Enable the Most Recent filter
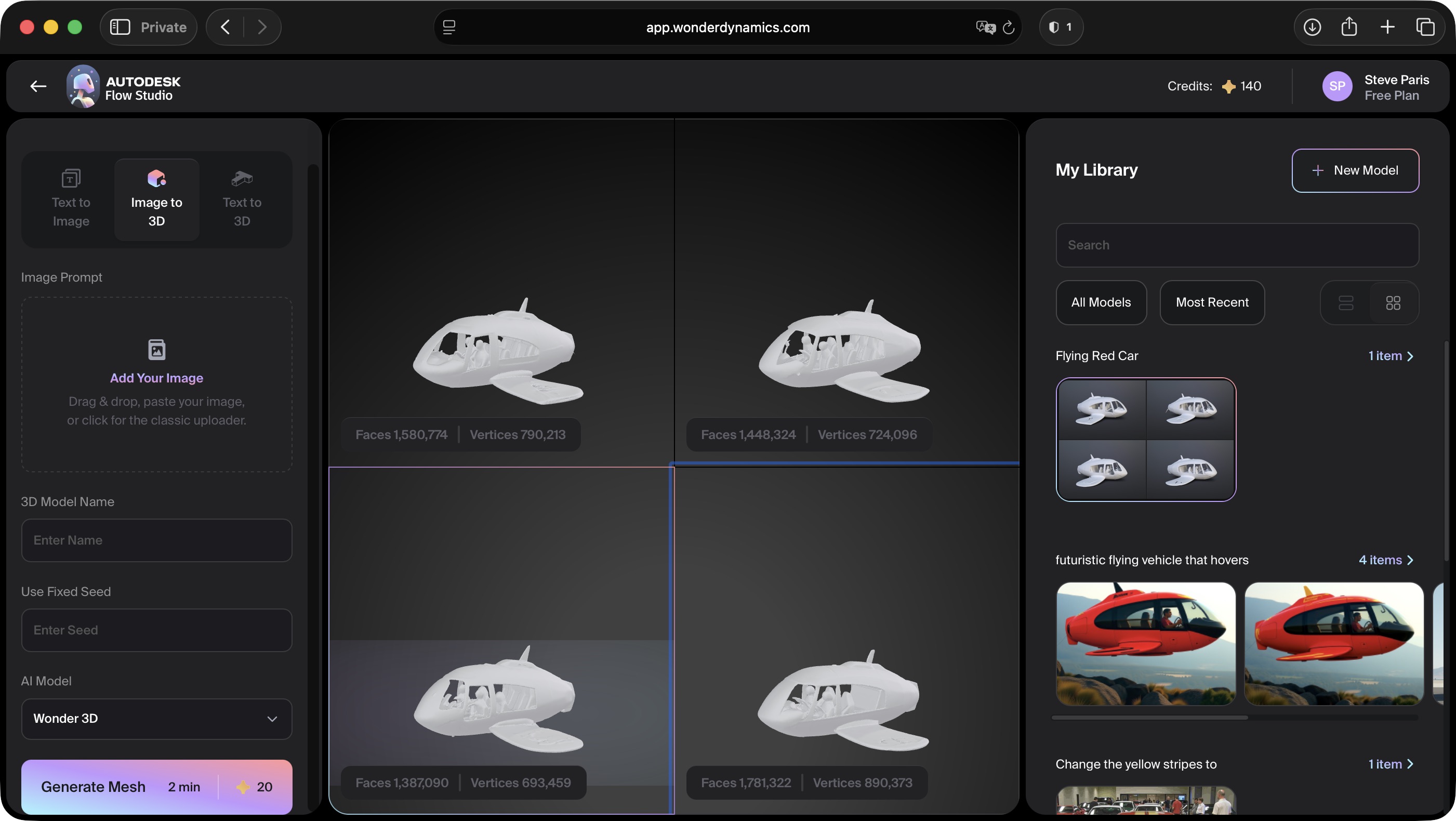This screenshot has width=1456, height=821. tap(1212, 303)
